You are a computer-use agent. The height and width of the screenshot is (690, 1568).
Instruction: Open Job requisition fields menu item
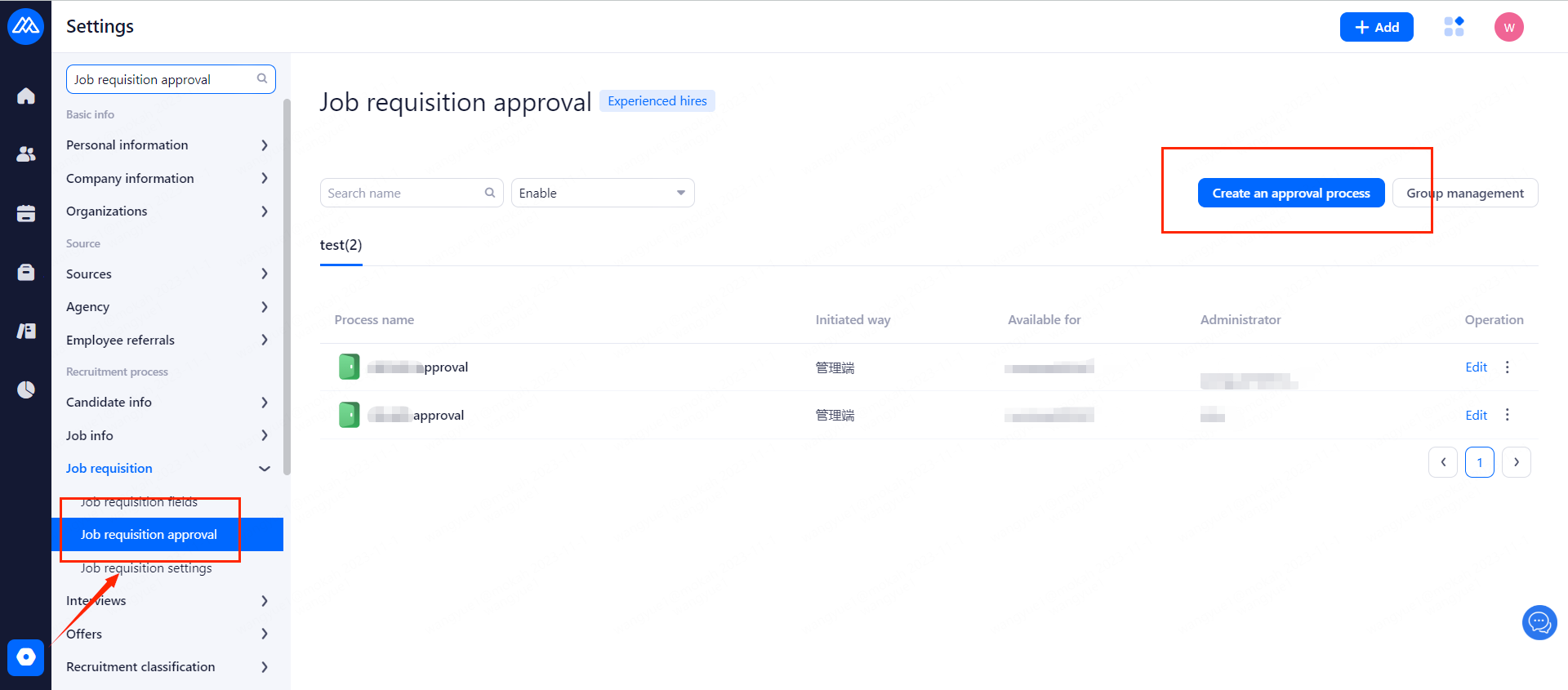pos(139,502)
